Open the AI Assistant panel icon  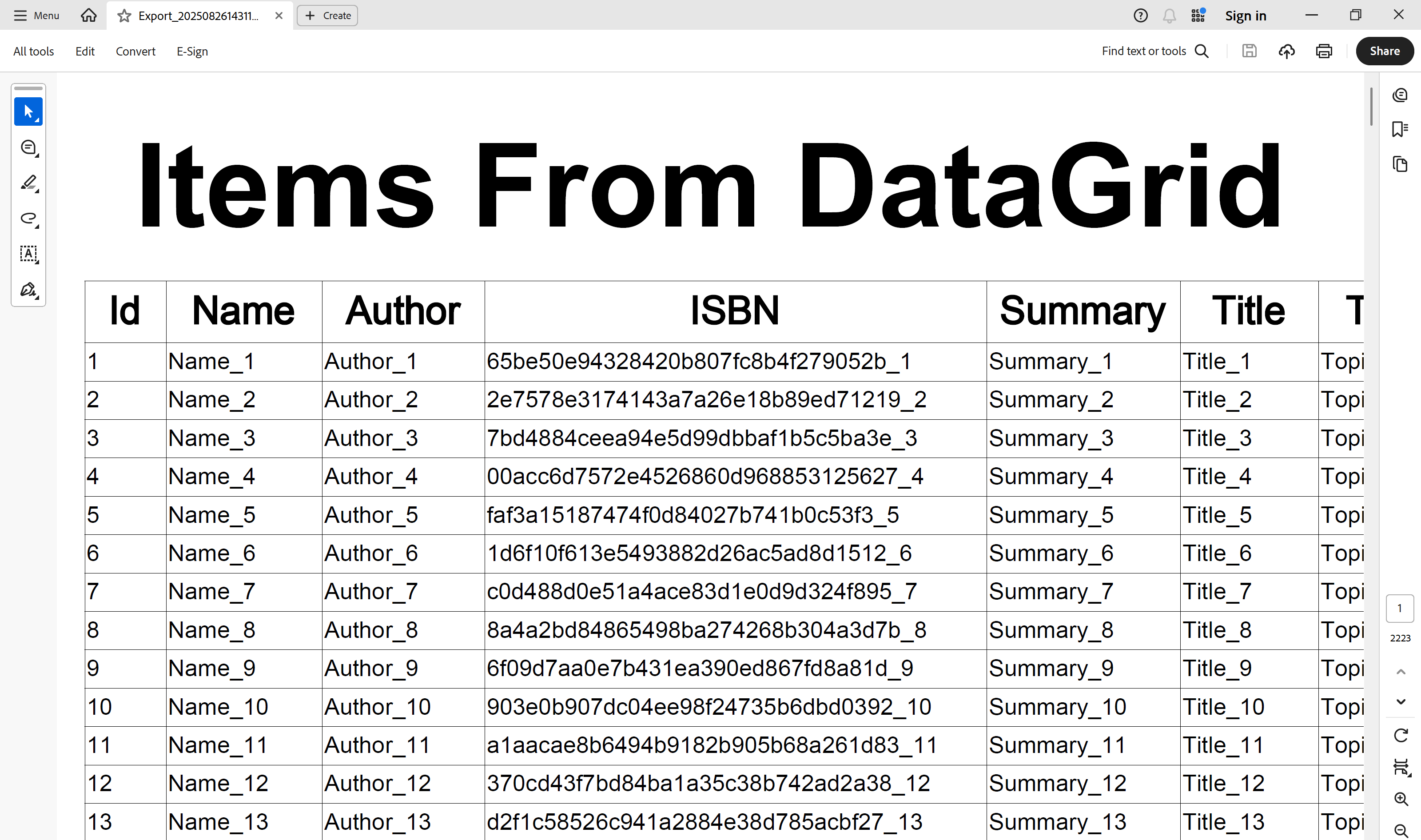point(1400,95)
